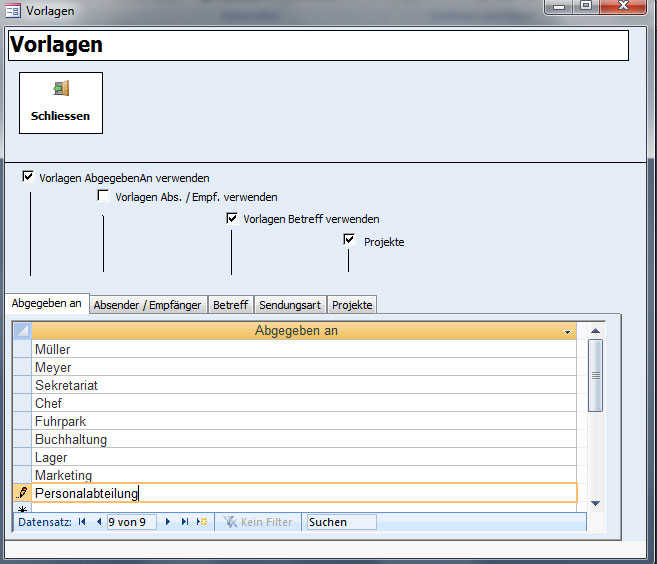Click in the Personalabteilung edit cell
The height and width of the screenshot is (564, 657).
pos(304,493)
